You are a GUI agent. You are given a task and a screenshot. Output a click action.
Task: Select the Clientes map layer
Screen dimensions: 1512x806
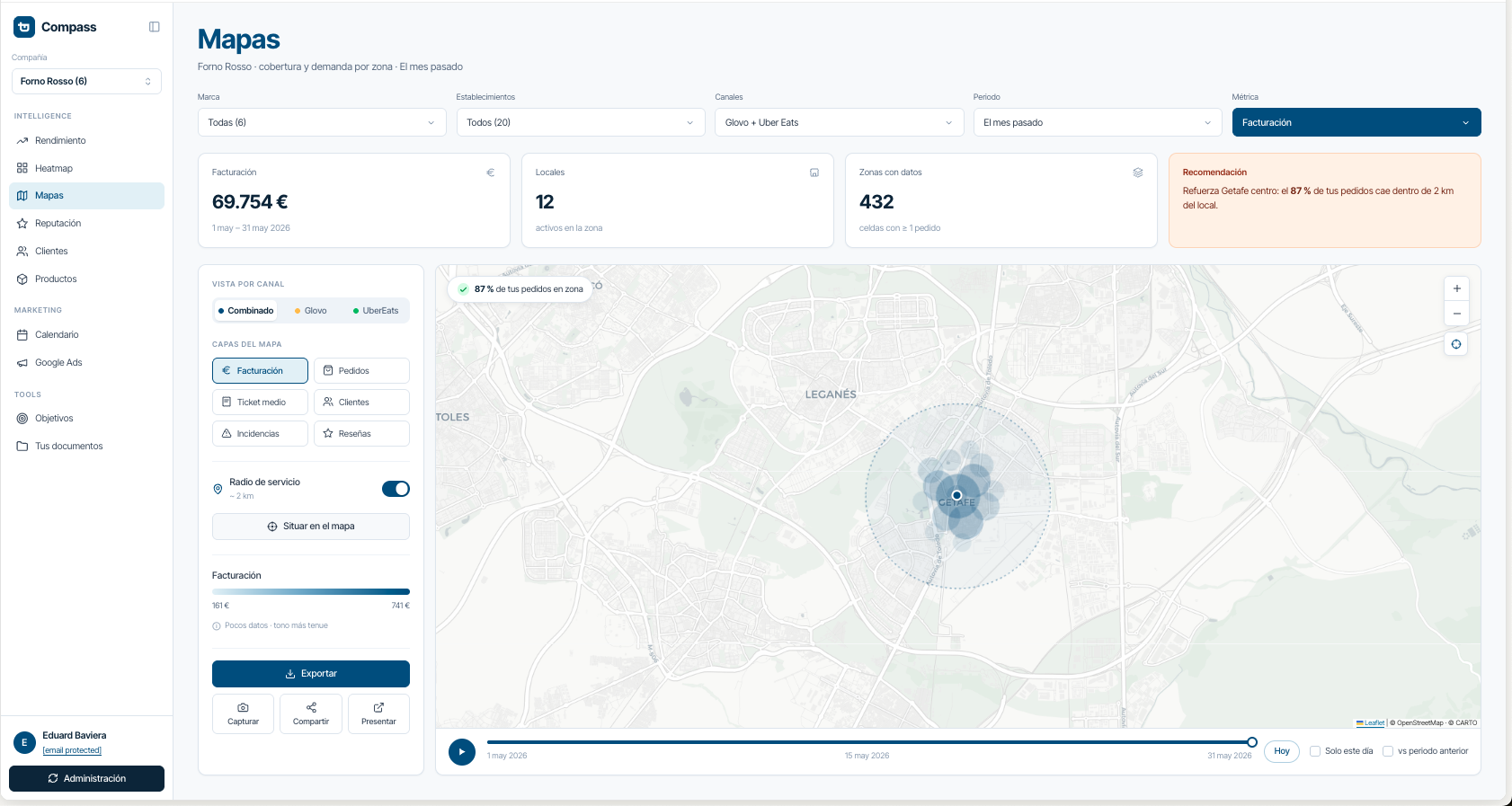(361, 402)
